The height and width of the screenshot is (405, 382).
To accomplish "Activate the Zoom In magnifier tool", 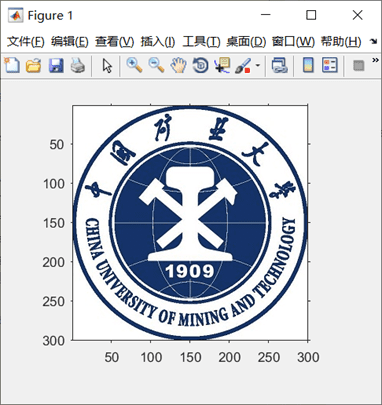I will pyautogui.click(x=134, y=65).
